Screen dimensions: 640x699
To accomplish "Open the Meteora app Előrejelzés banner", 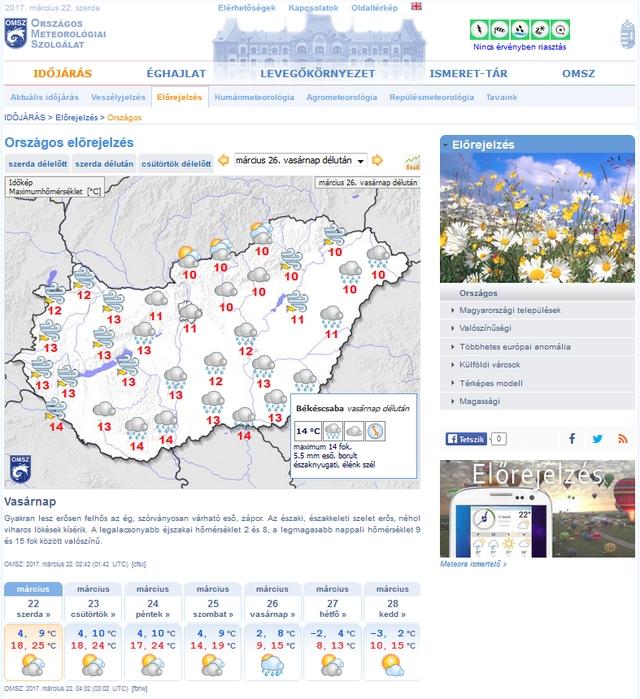I will (537, 509).
